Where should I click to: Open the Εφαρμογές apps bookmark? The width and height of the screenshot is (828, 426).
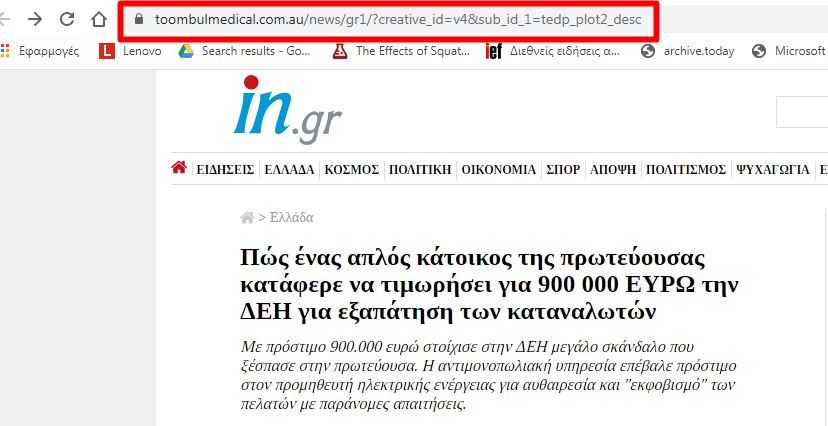click(x=40, y=51)
